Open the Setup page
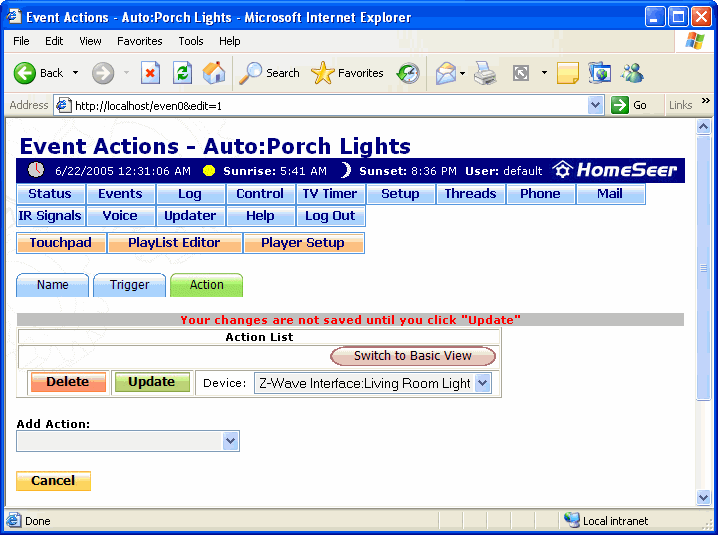 coord(400,194)
